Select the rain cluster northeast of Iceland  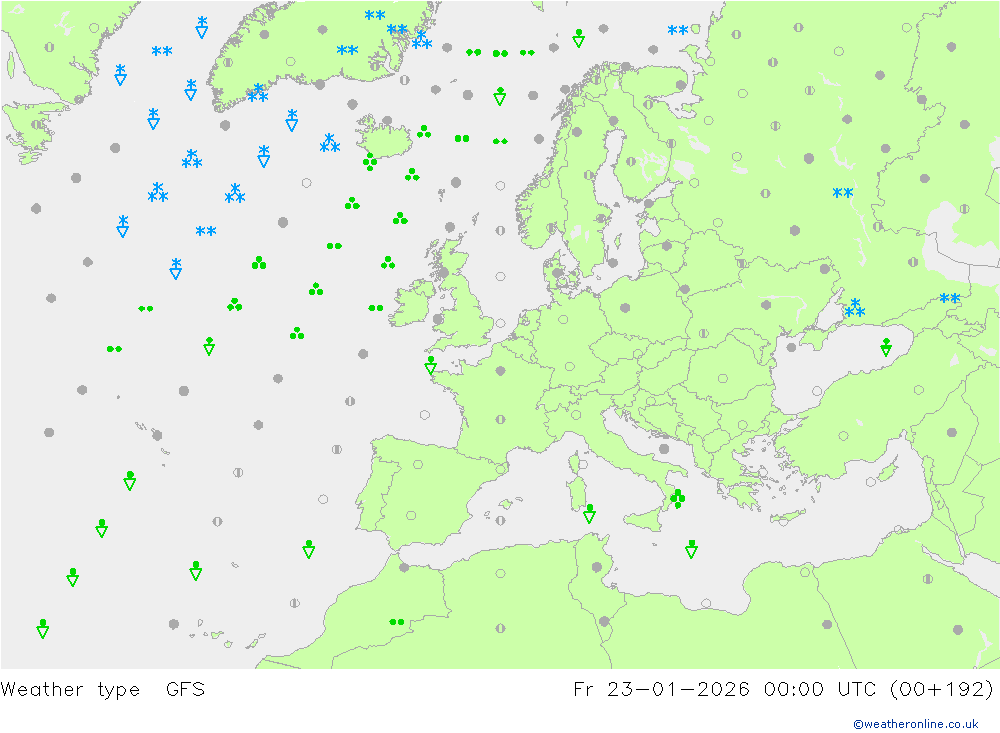(423, 132)
